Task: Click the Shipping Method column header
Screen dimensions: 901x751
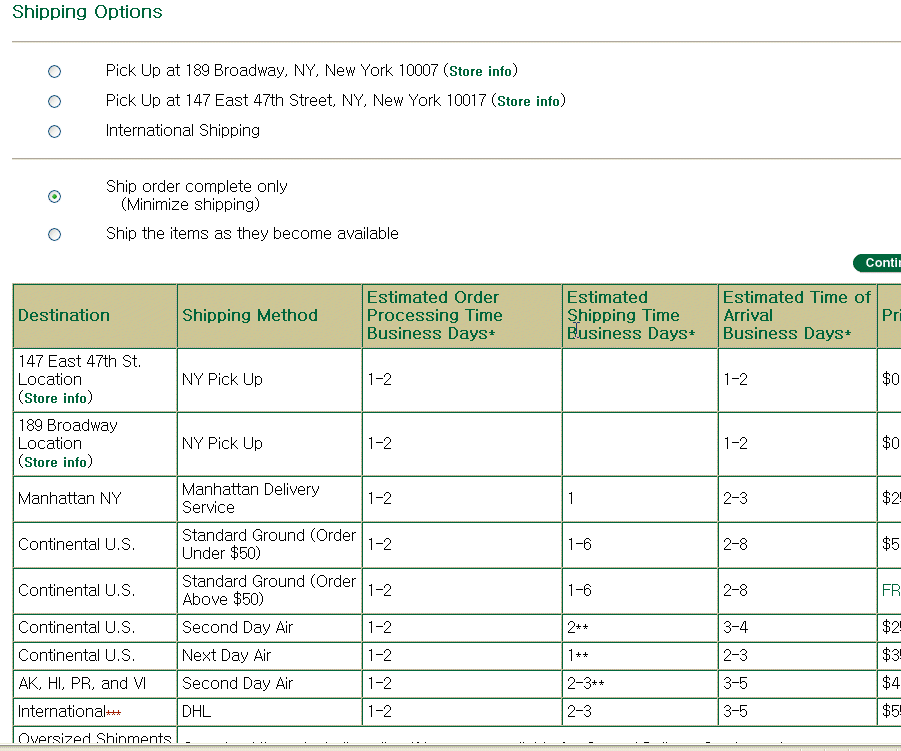Action: (x=250, y=315)
